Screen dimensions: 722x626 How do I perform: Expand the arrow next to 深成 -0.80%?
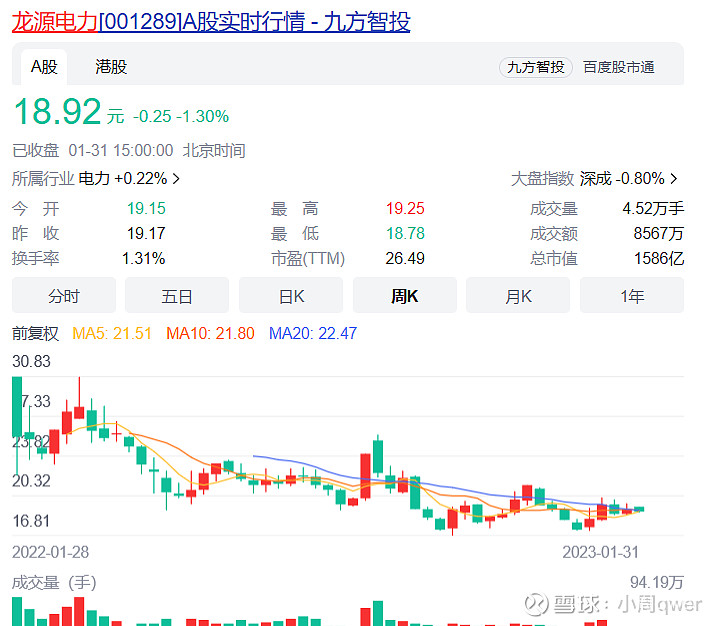click(x=674, y=179)
